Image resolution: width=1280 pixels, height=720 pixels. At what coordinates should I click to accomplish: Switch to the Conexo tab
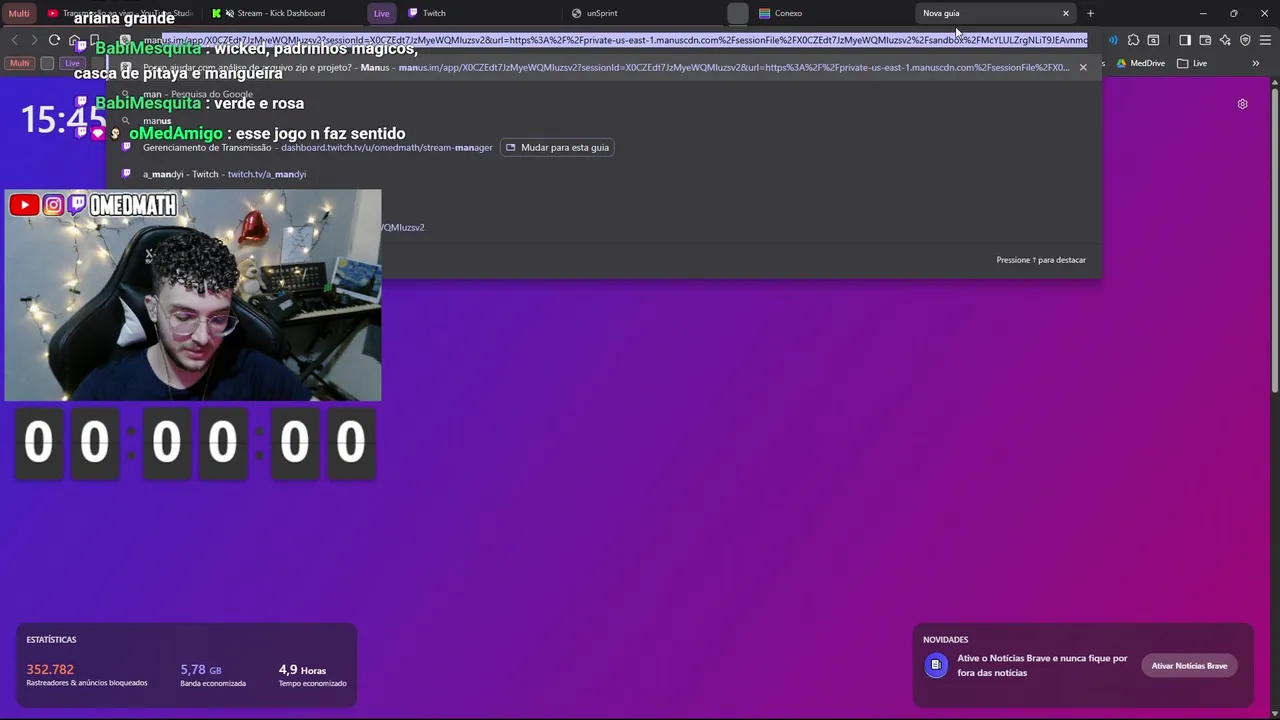point(833,13)
